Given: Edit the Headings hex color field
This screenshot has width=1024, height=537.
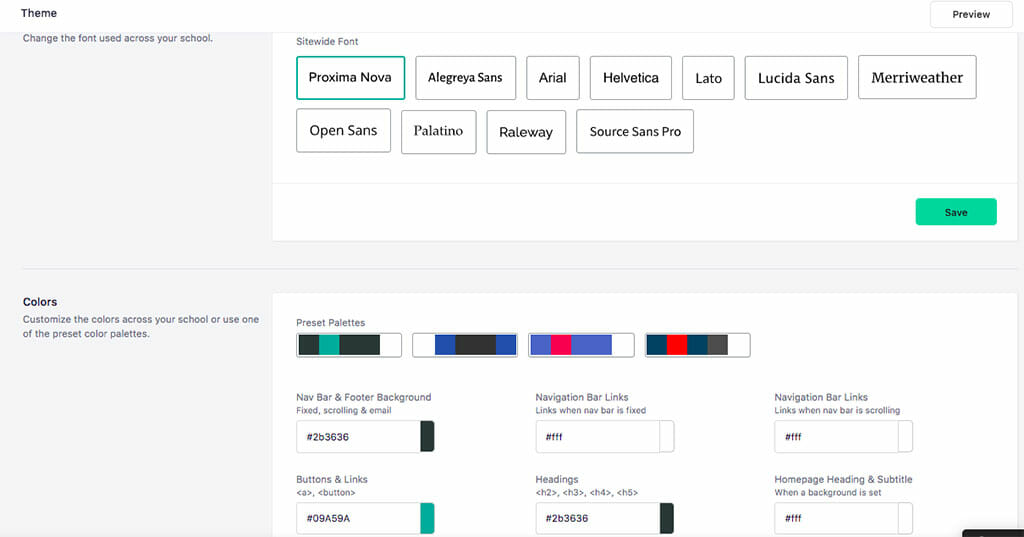Looking at the screenshot, I should (598, 518).
